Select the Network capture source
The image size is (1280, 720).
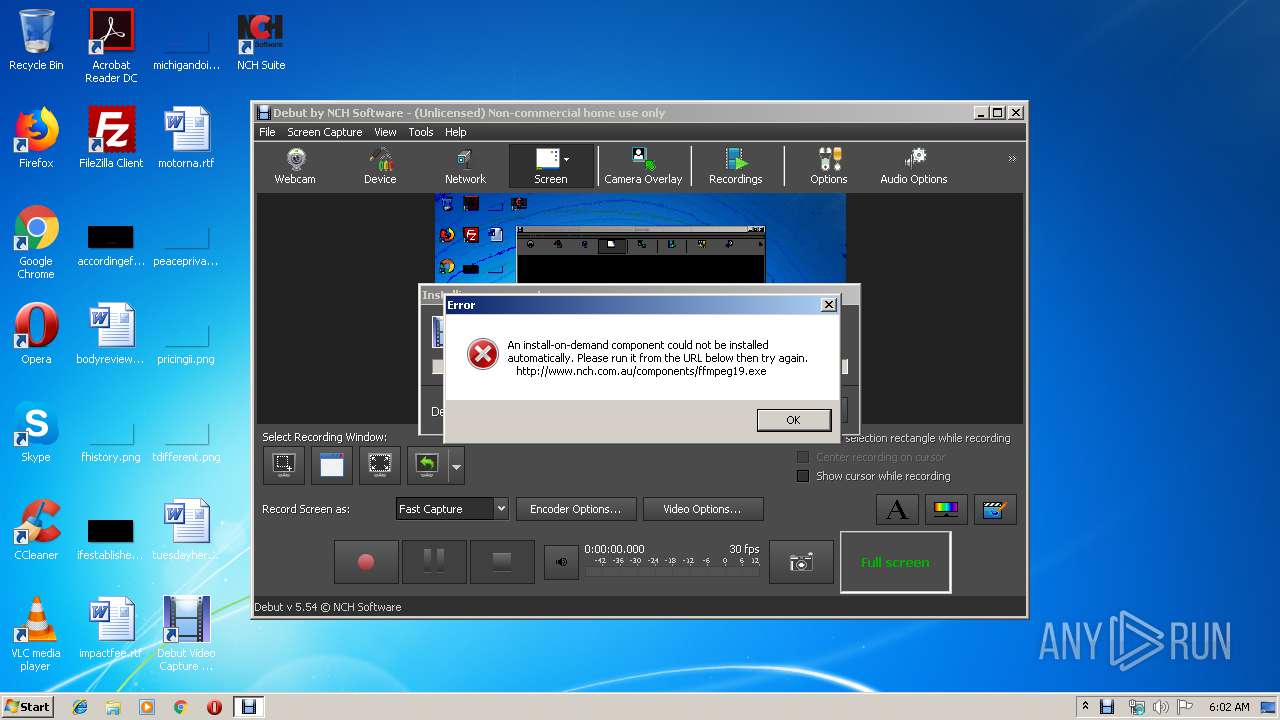pyautogui.click(x=465, y=166)
